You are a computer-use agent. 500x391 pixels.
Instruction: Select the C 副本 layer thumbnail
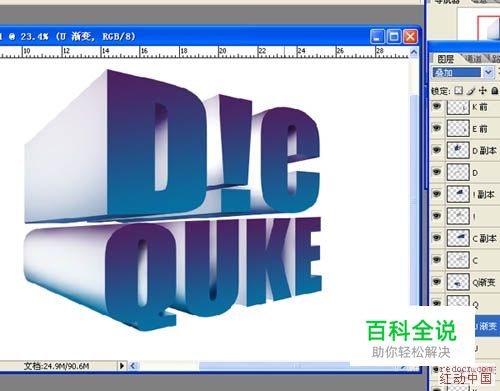pyautogui.click(x=458, y=238)
